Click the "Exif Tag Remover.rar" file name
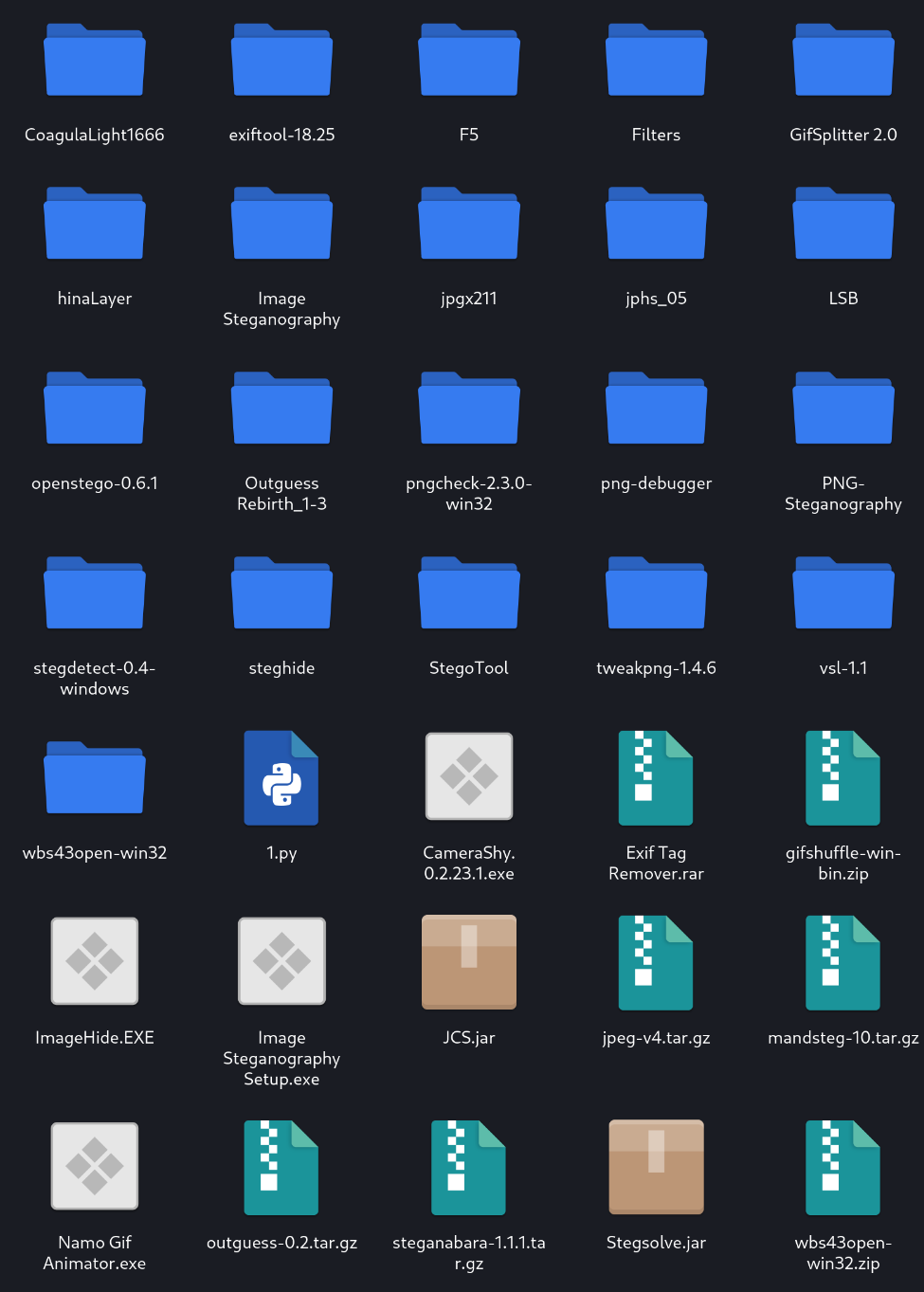 point(656,864)
